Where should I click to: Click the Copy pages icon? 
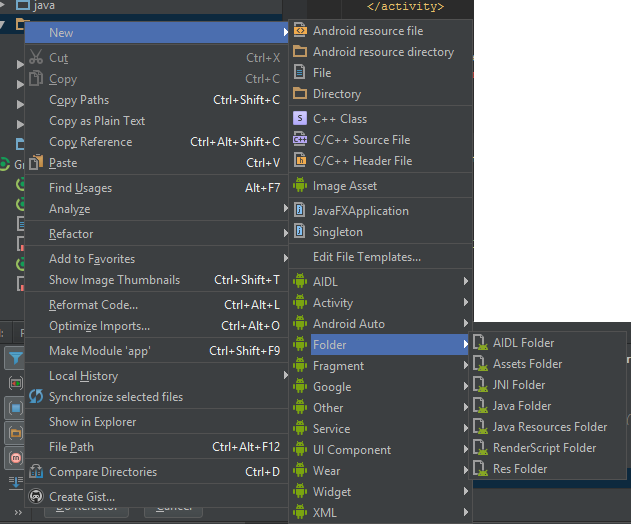pos(36,78)
